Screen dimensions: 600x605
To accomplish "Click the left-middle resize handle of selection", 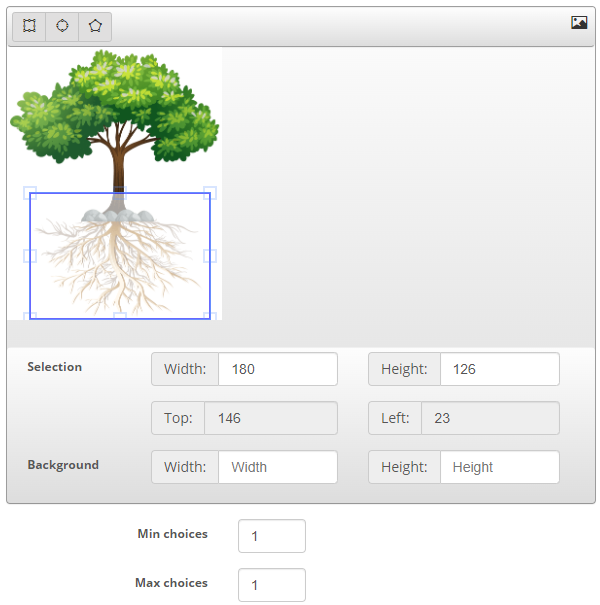I will click(x=30, y=256).
